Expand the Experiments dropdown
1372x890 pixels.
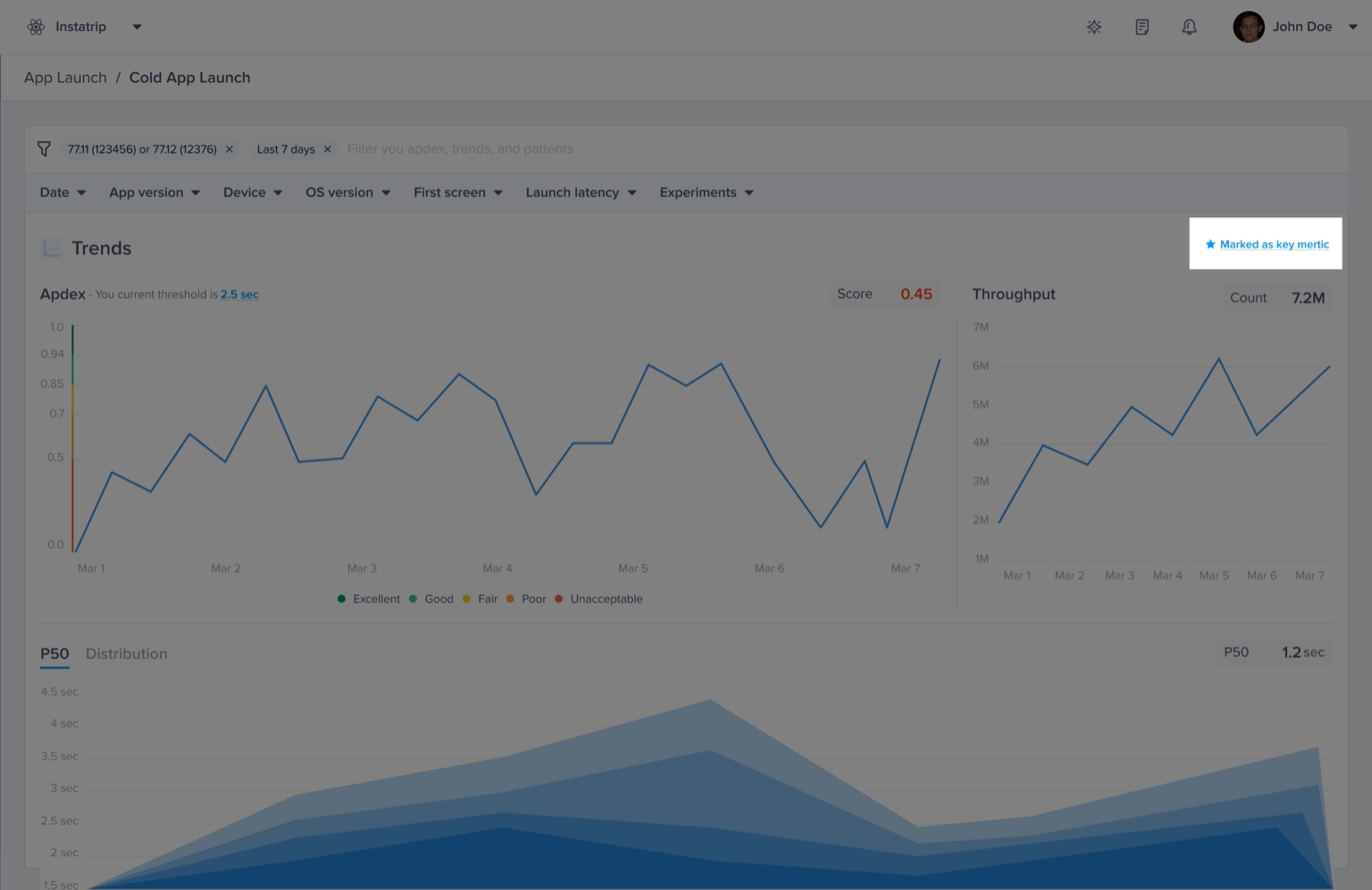tap(706, 193)
